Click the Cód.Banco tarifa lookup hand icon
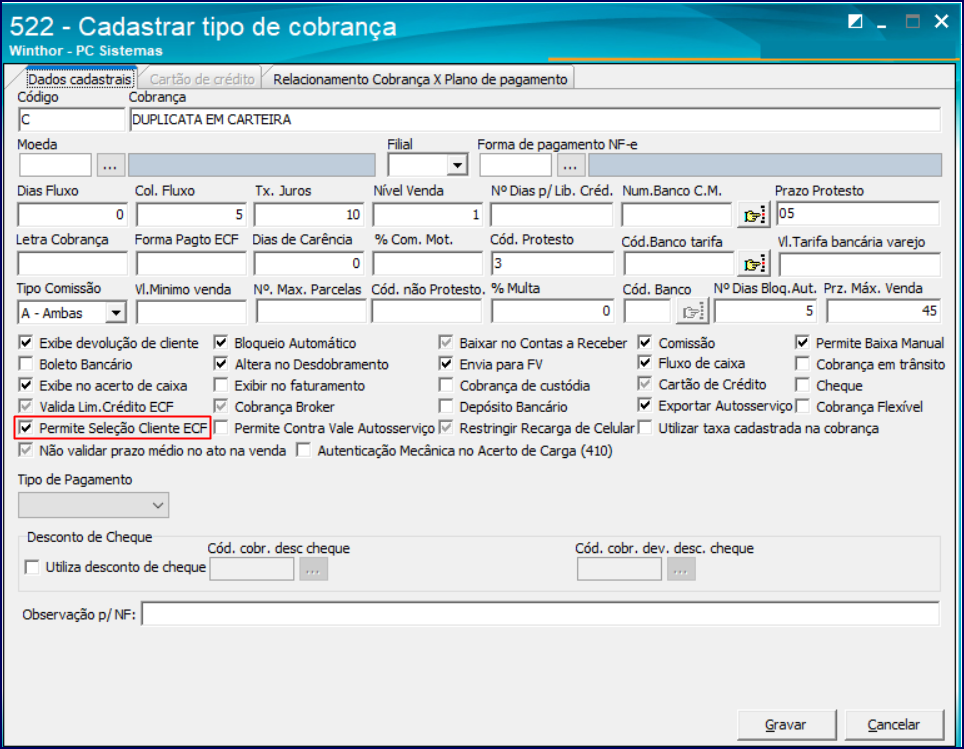 pyautogui.click(x=754, y=264)
